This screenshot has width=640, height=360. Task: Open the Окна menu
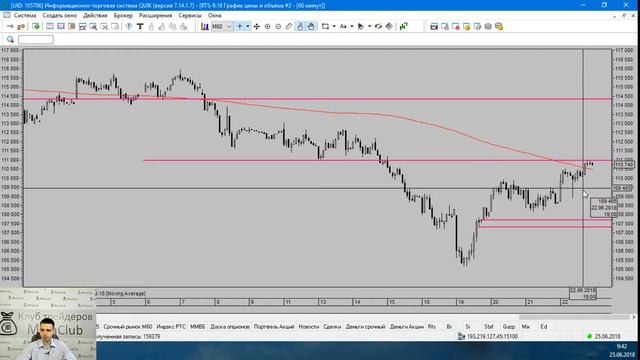tap(214, 15)
